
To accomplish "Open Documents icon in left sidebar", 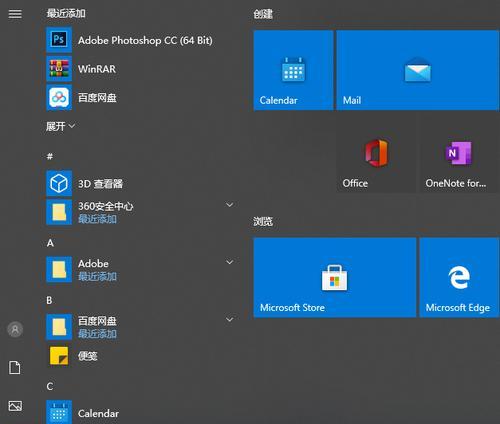I will (x=15, y=367).
